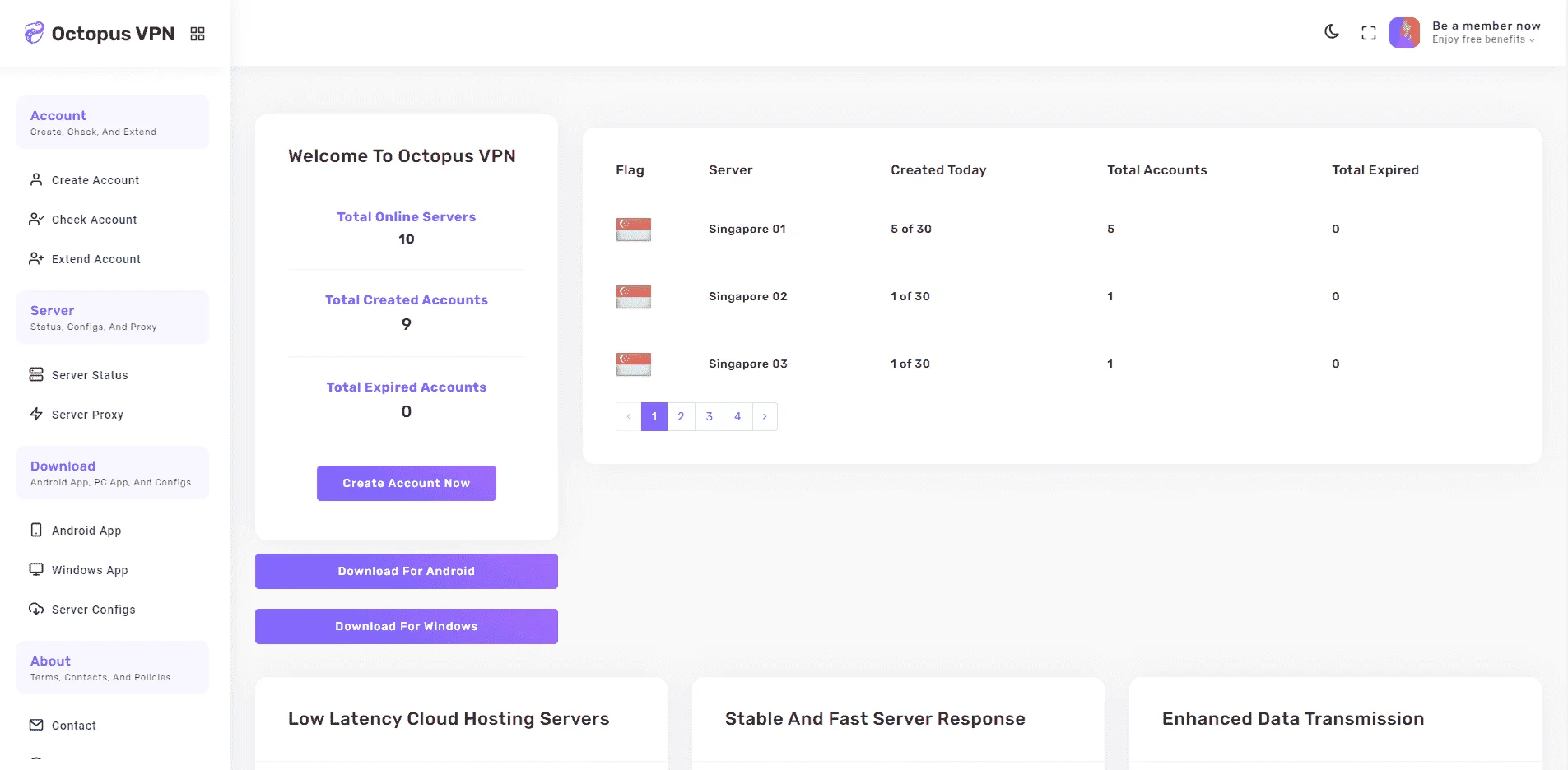
Task: Click the 'Total Accounts' column header
Action: click(1157, 170)
